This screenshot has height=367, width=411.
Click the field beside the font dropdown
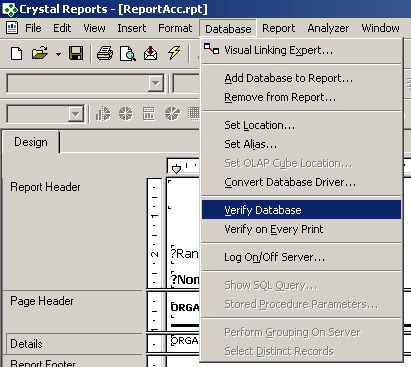pos(186,83)
